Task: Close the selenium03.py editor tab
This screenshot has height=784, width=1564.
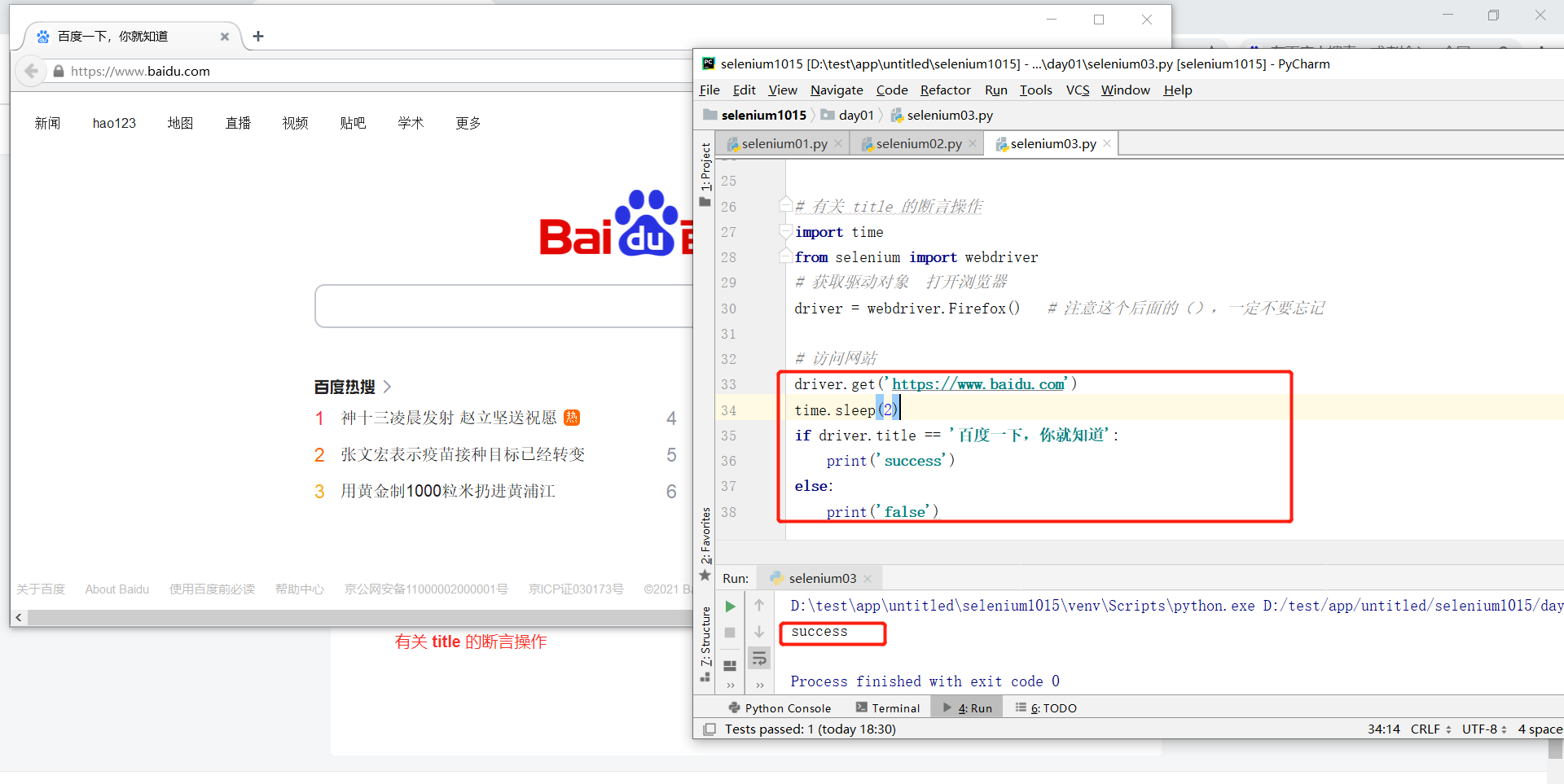Action: click(1107, 144)
